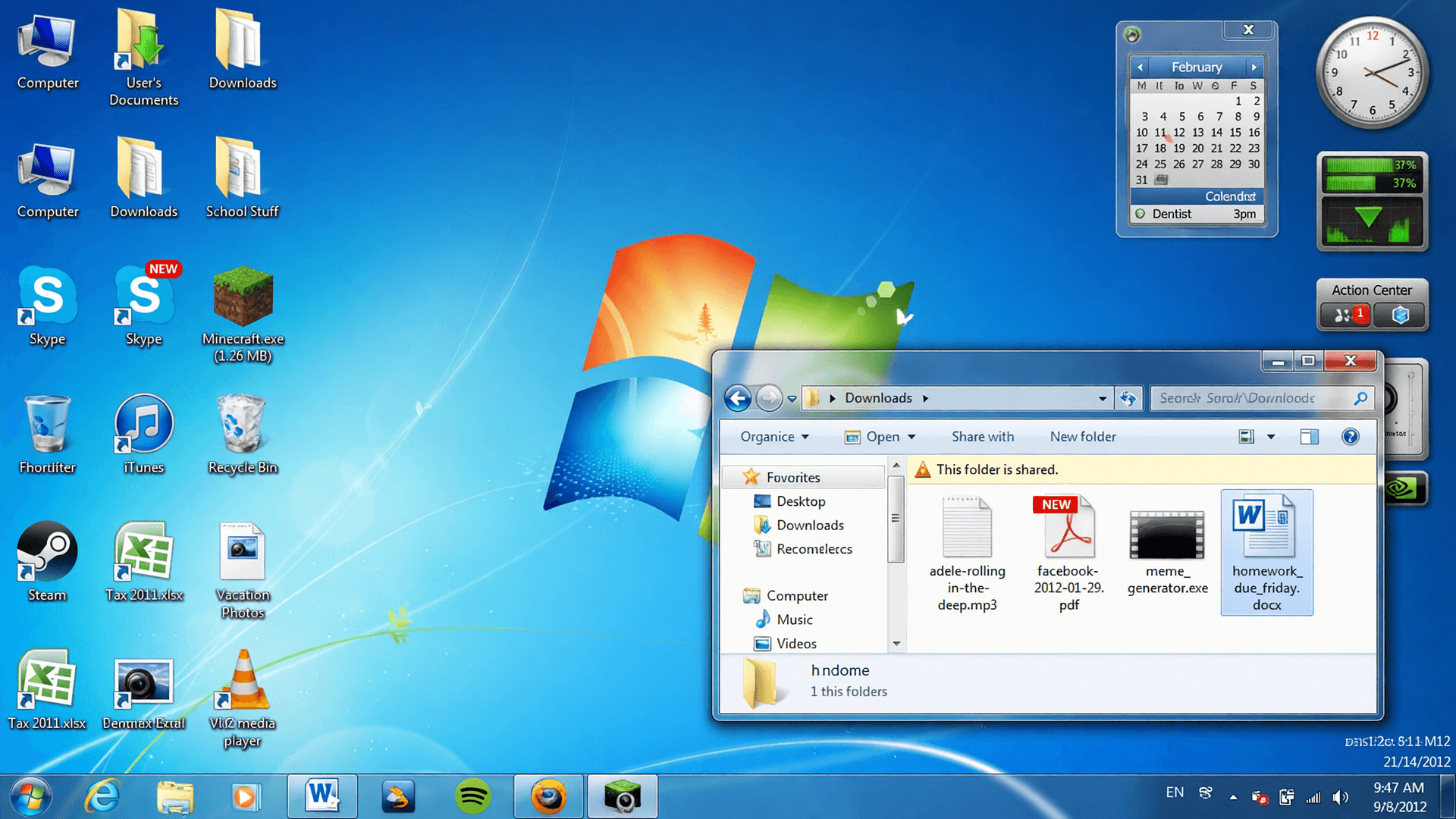Open the User's Documents desktop shortcut

pyautogui.click(x=143, y=57)
